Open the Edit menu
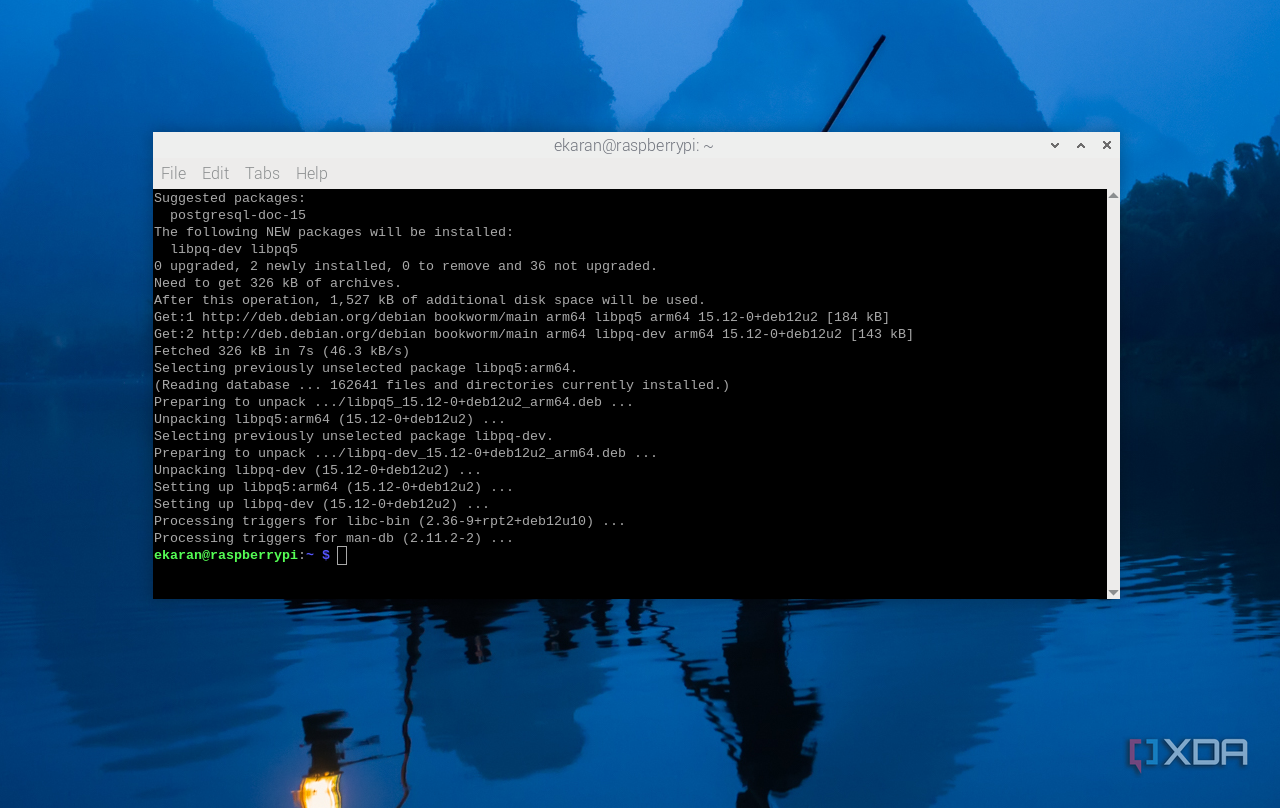Image resolution: width=1280 pixels, height=808 pixels. pos(215,173)
